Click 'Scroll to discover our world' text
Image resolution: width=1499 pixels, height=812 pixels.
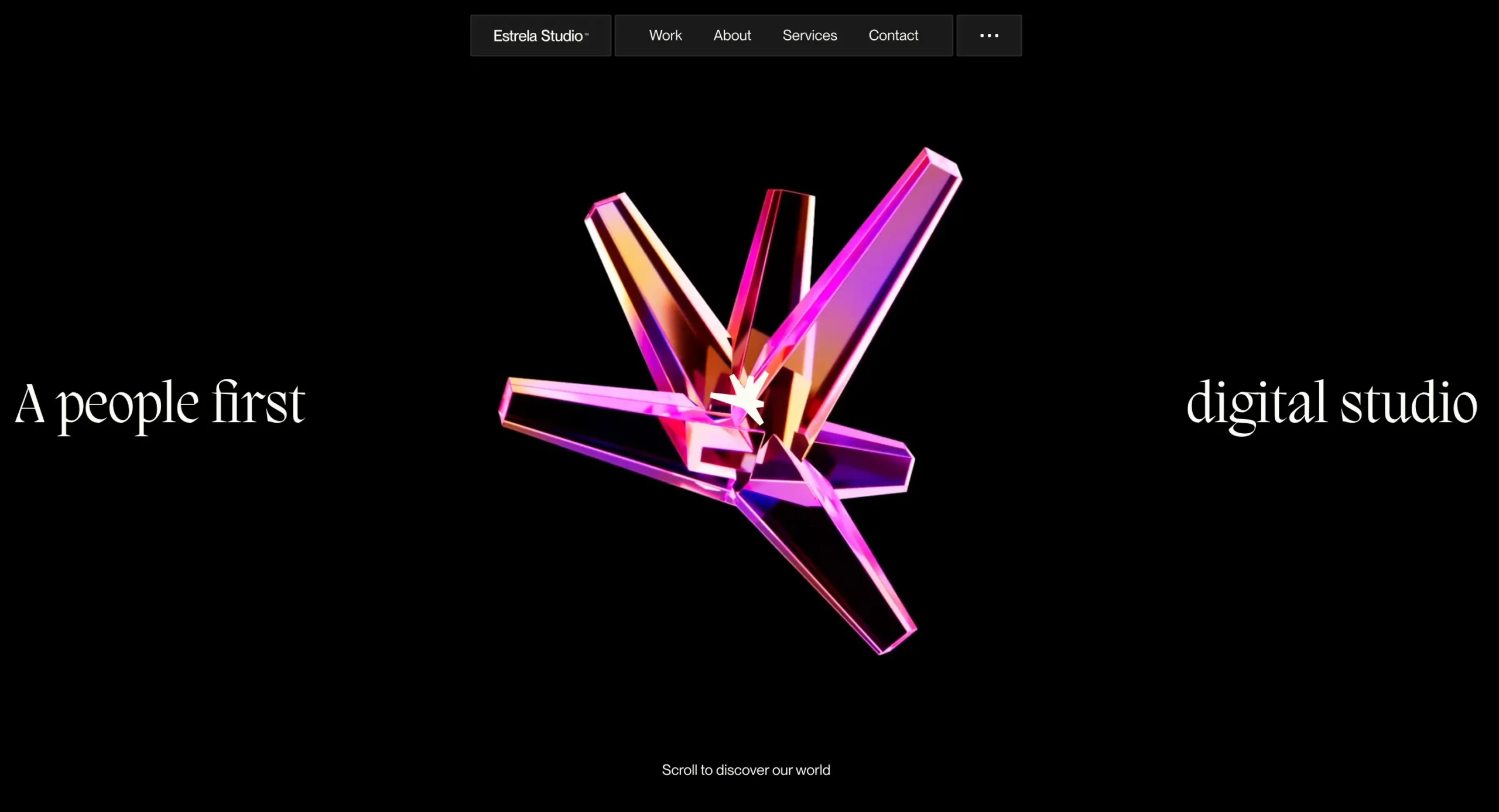click(x=745, y=770)
